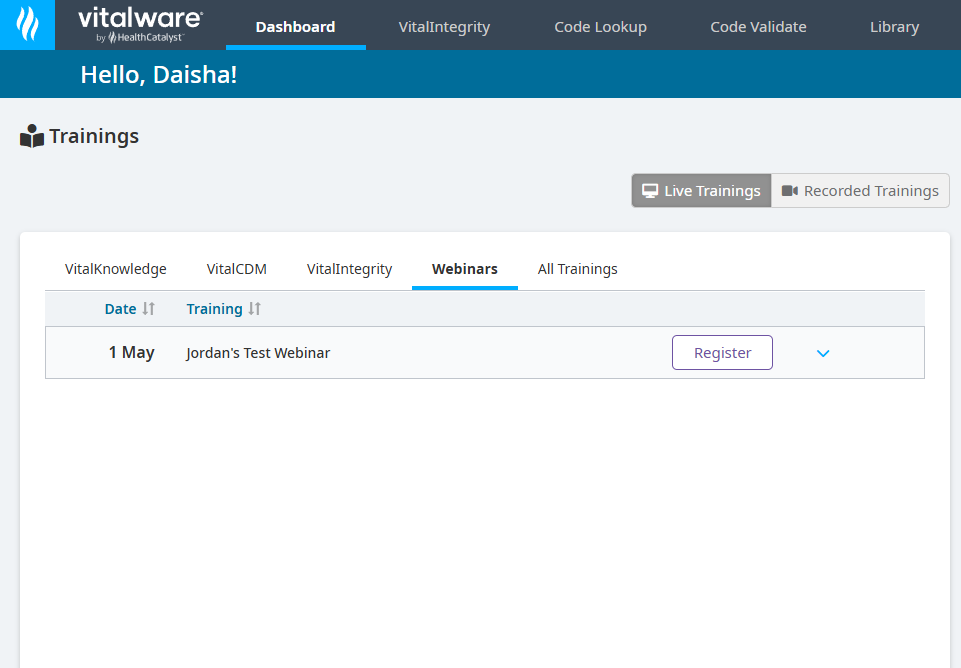The height and width of the screenshot is (668, 961).
Task: Click the sort arrows beside Training
Action: coord(255,309)
